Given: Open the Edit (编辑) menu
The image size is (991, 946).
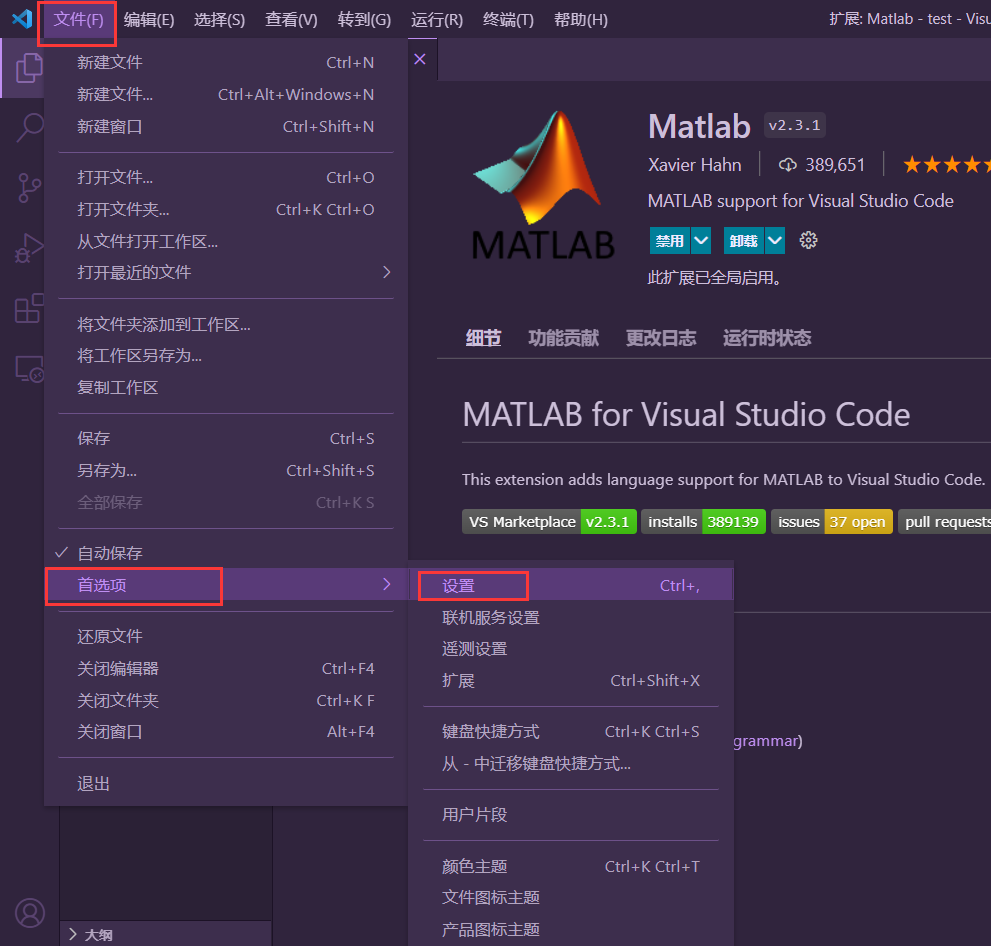Looking at the screenshot, I should point(149,20).
